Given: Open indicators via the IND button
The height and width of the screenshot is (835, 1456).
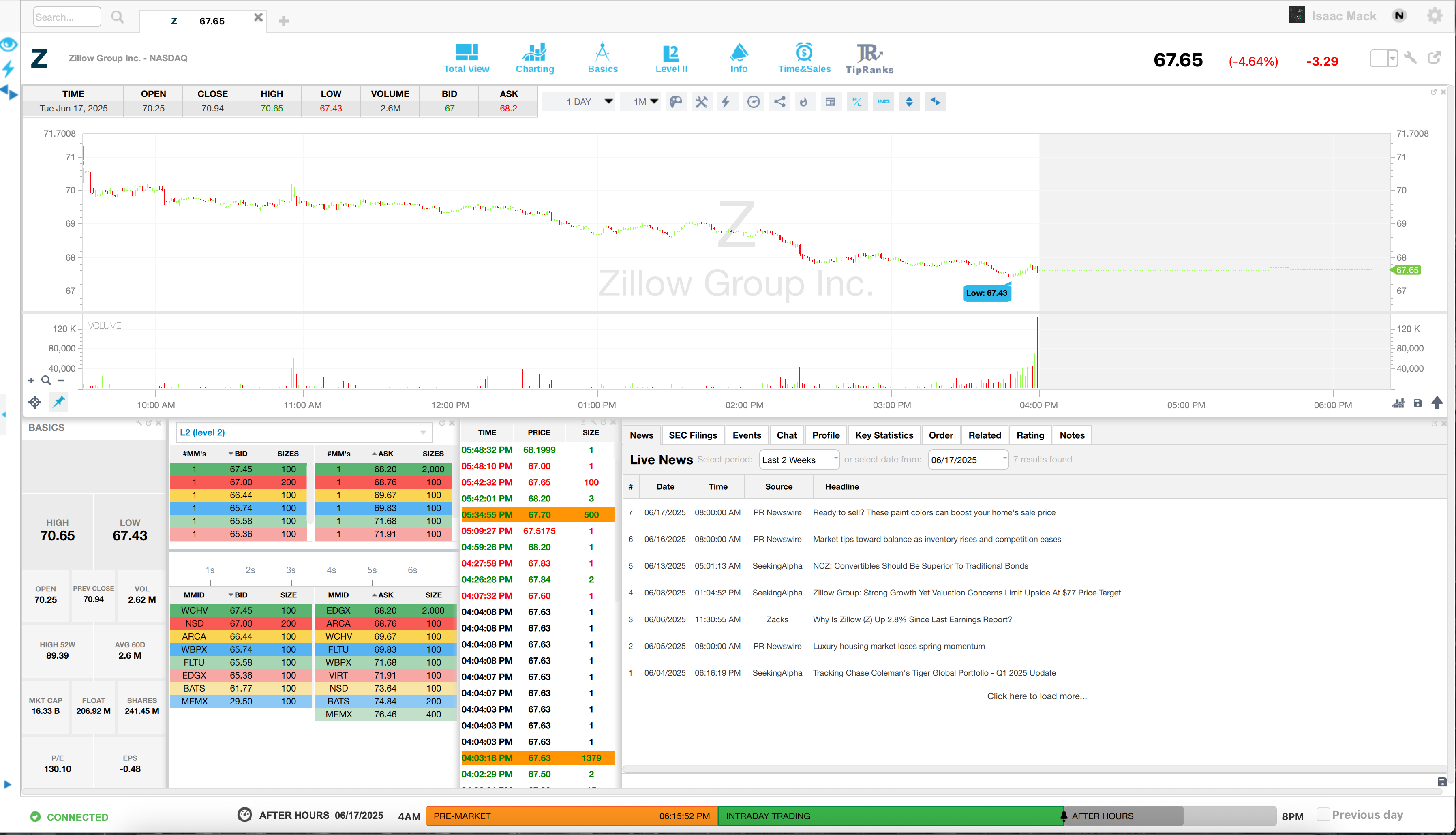Looking at the screenshot, I should coord(883,102).
